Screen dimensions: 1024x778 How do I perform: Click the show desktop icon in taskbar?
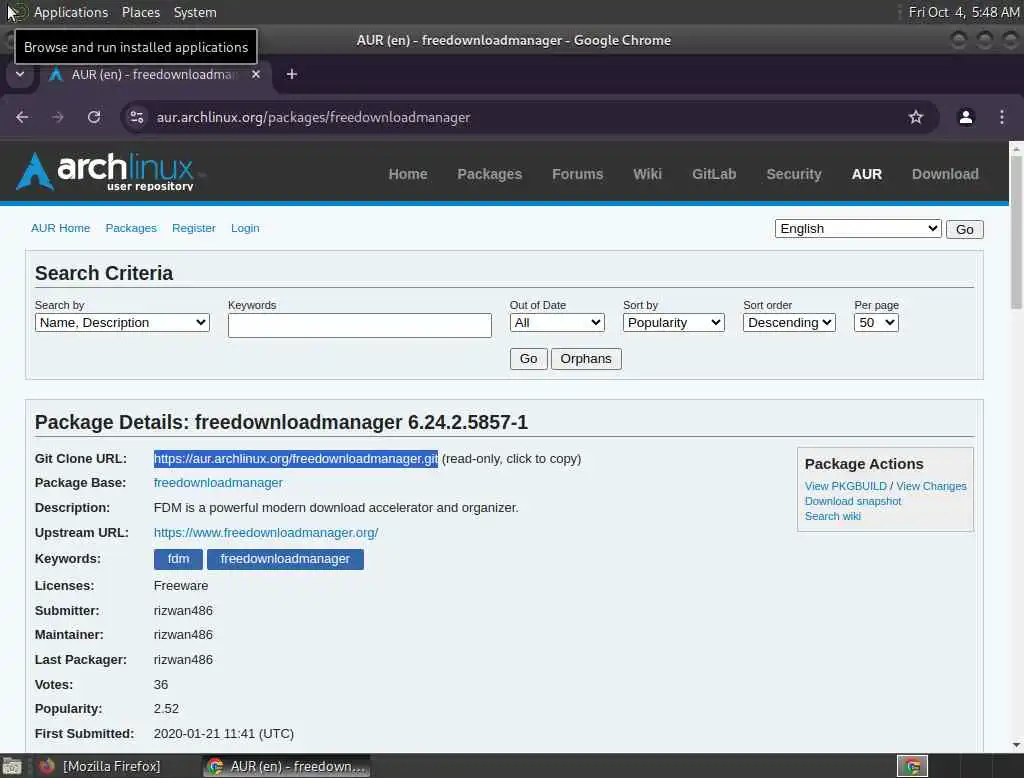[12, 766]
